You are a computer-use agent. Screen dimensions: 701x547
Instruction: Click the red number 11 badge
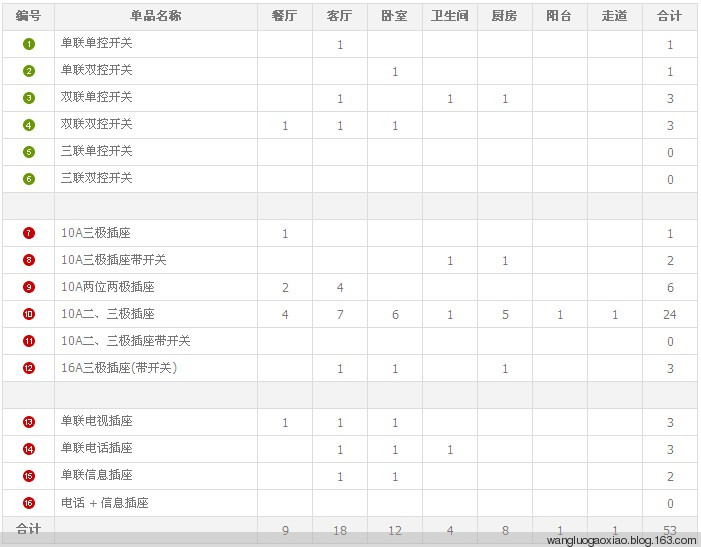tap(29, 341)
